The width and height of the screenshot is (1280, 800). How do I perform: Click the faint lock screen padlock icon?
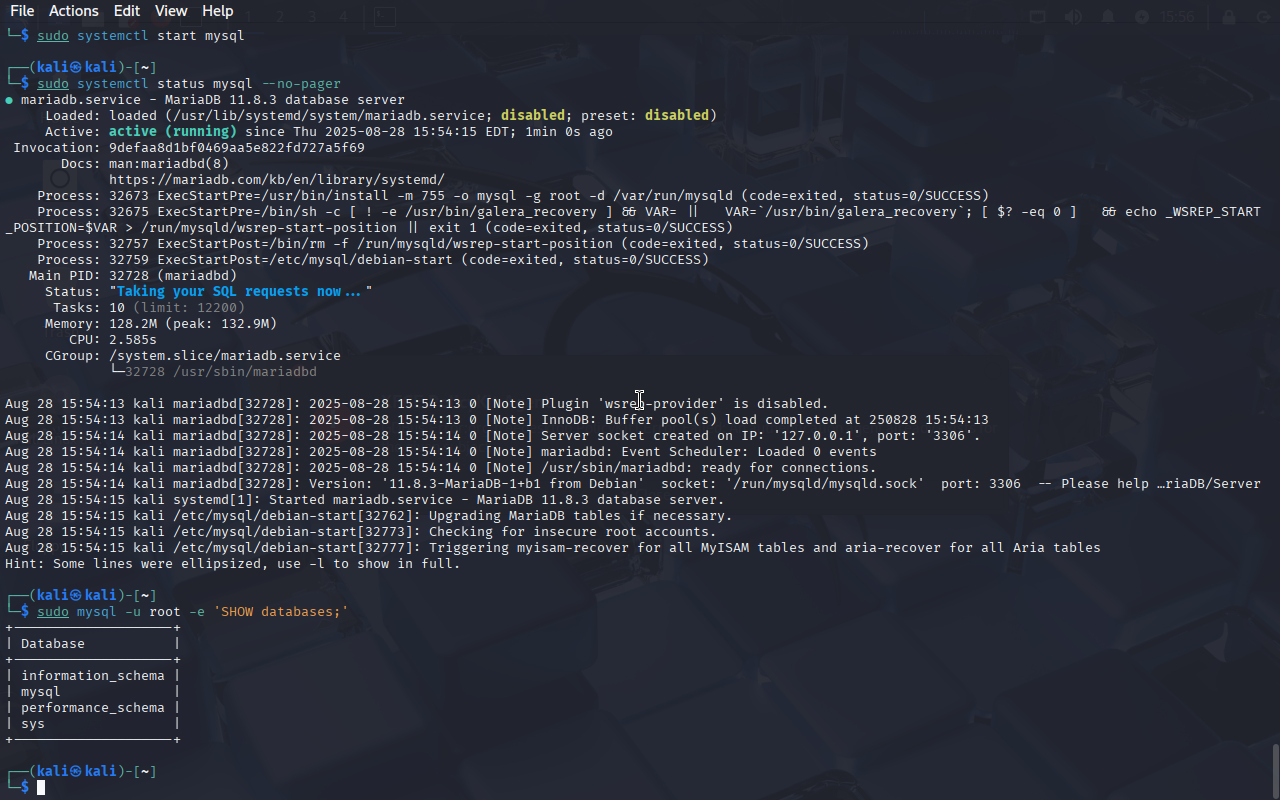point(1229,17)
